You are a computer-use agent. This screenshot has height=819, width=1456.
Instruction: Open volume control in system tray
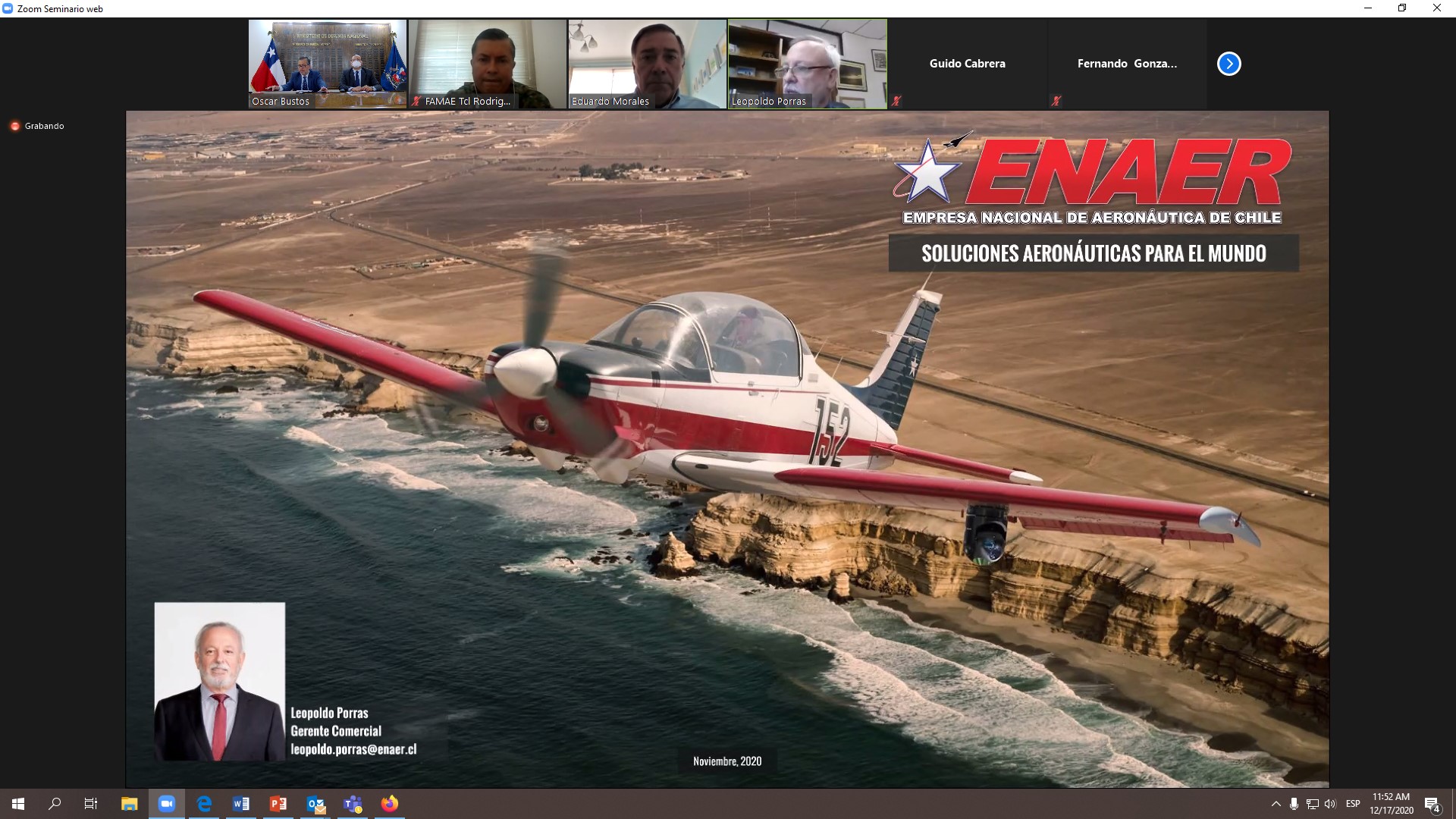[x=1330, y=804]
